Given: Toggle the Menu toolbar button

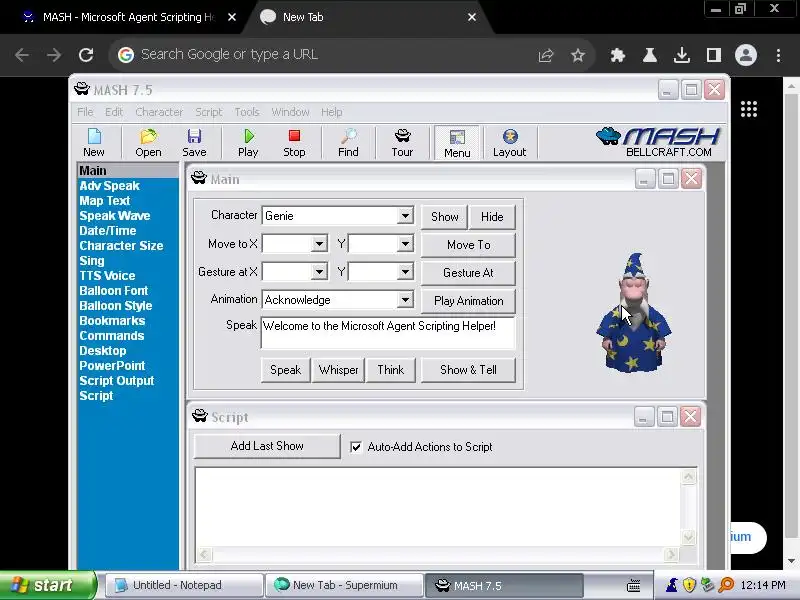Looking at the screenshot, I should click(x=457, y=143).
